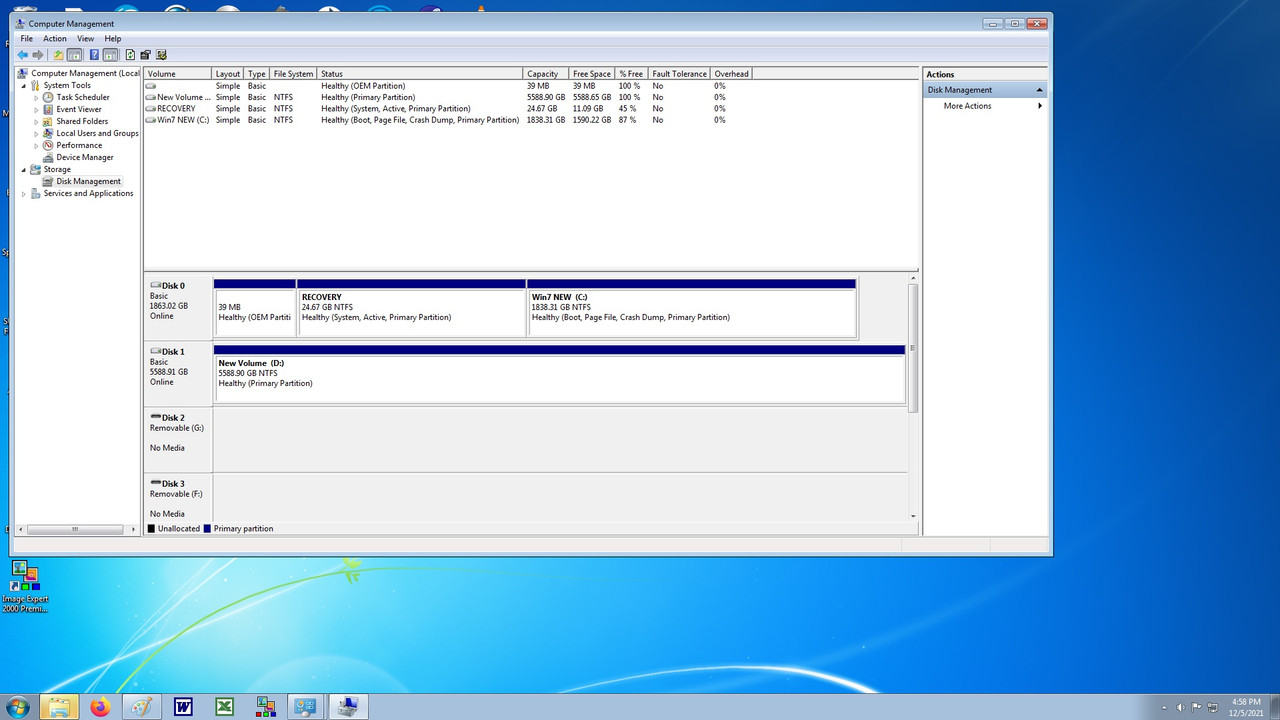Click the Disk 1 label box
The width and height of the screenshot is (1280, 720).
click(178, 374)
